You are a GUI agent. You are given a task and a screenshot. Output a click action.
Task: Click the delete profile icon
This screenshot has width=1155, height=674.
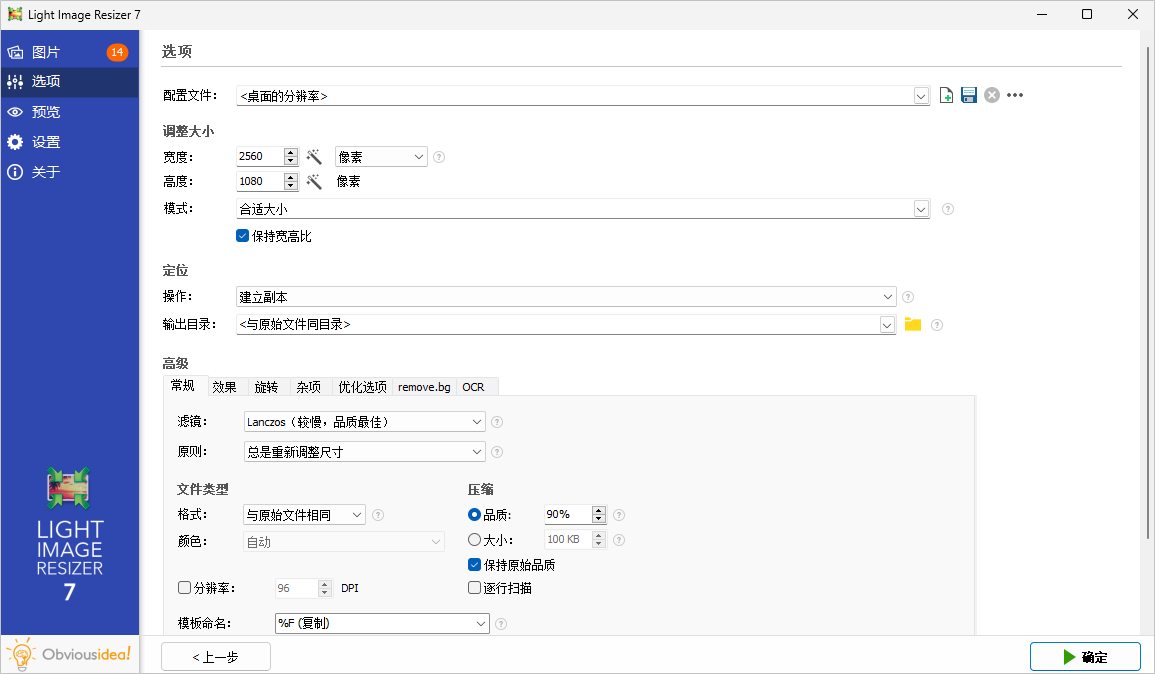(x=992, y=96)
